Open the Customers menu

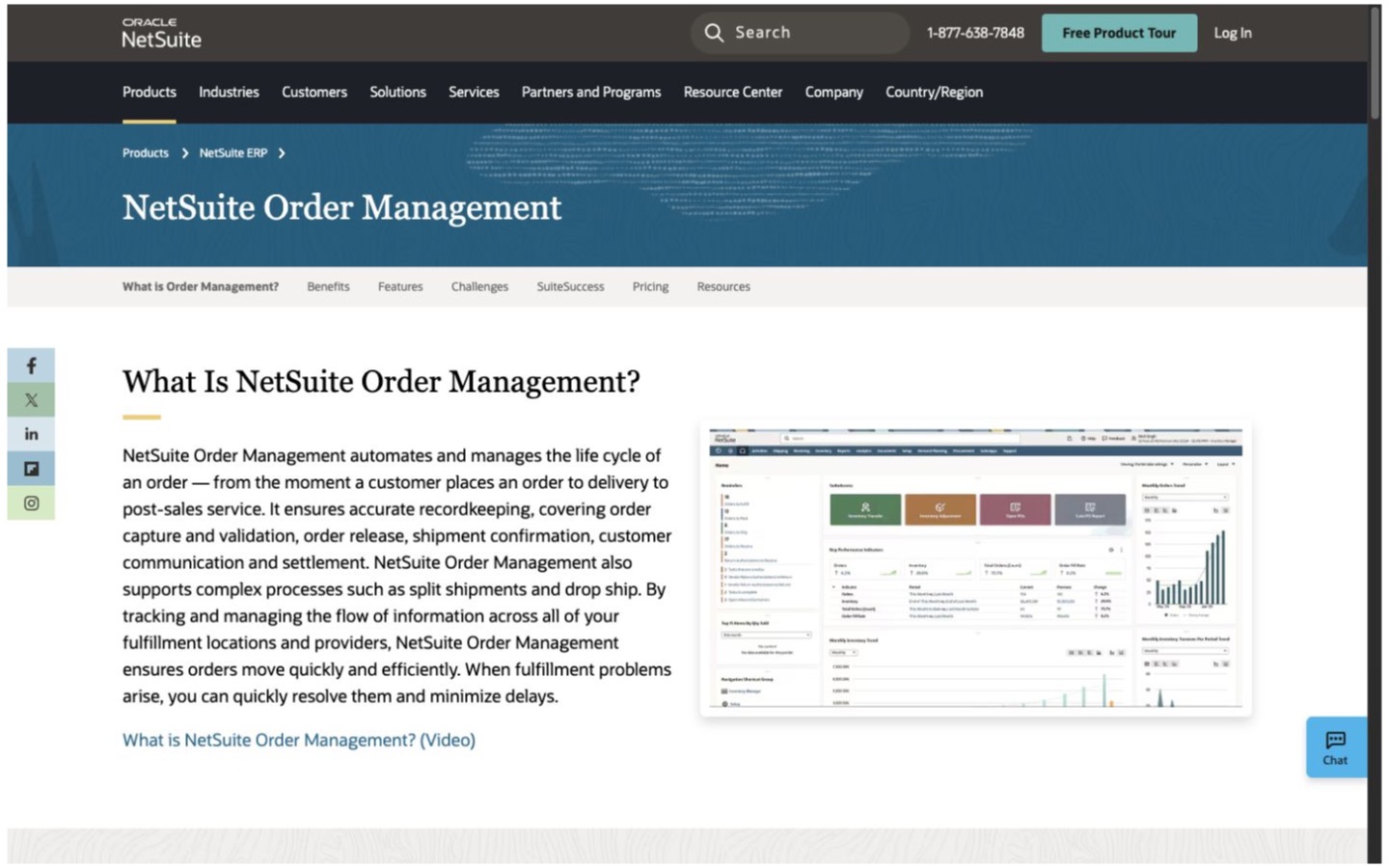pyautogui.click(x=314, y=93)
